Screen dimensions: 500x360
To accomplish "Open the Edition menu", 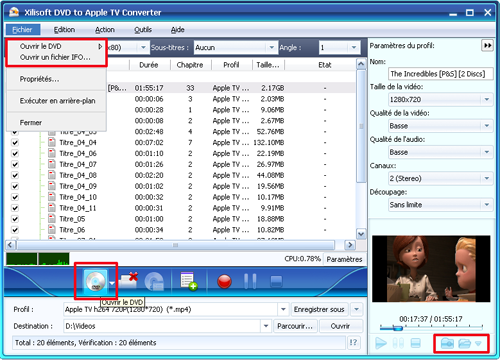I will tap(64, 30).
